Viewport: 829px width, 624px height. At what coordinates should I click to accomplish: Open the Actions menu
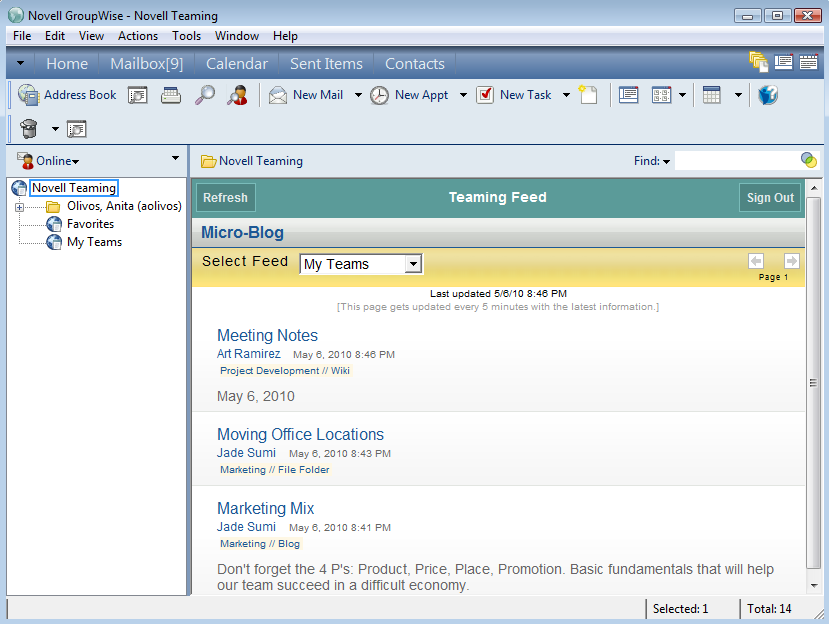click(138, 36)
